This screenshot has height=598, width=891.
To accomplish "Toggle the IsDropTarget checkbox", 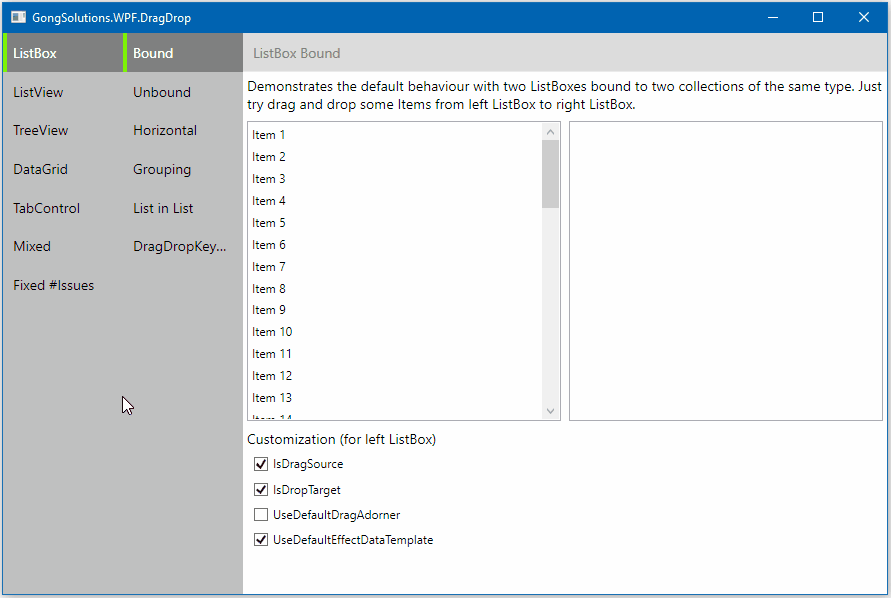I will 262,490.
